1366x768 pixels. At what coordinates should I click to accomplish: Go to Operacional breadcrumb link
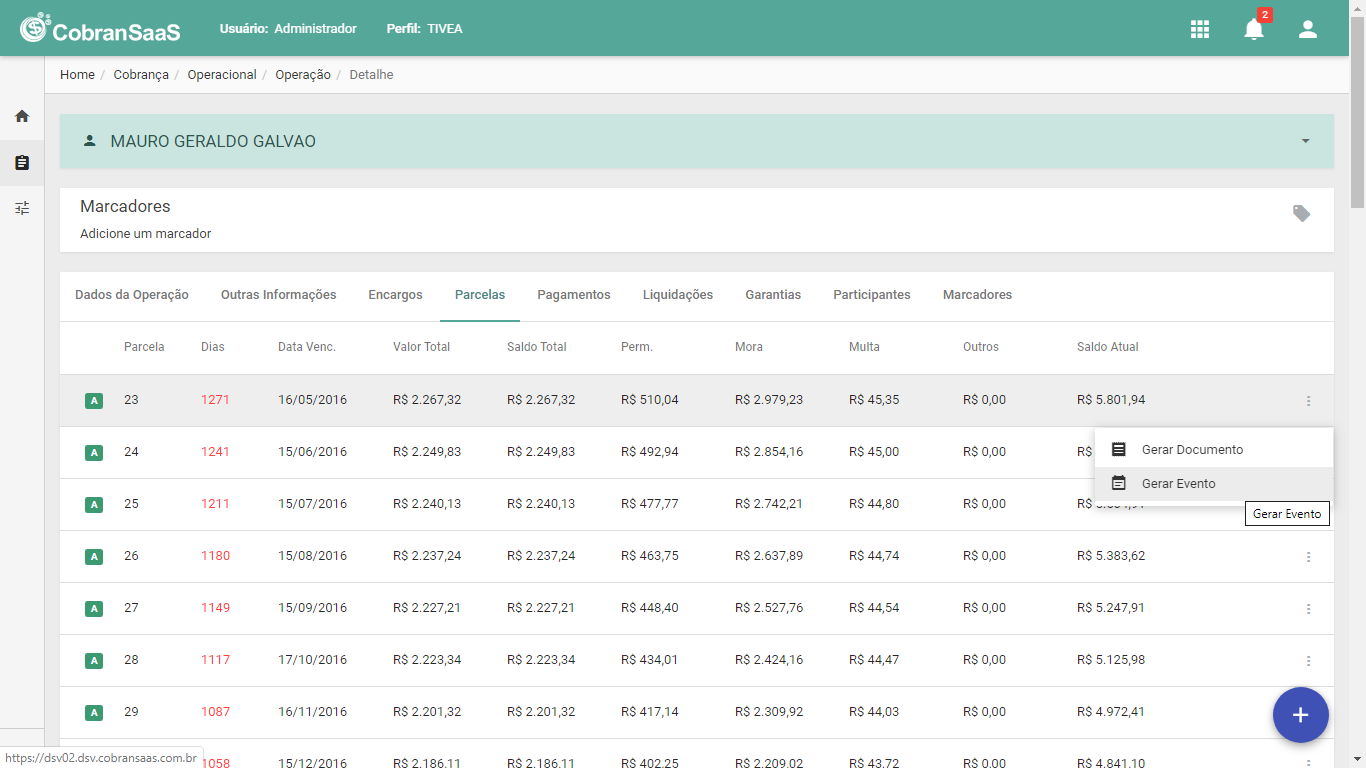[222, 75]
